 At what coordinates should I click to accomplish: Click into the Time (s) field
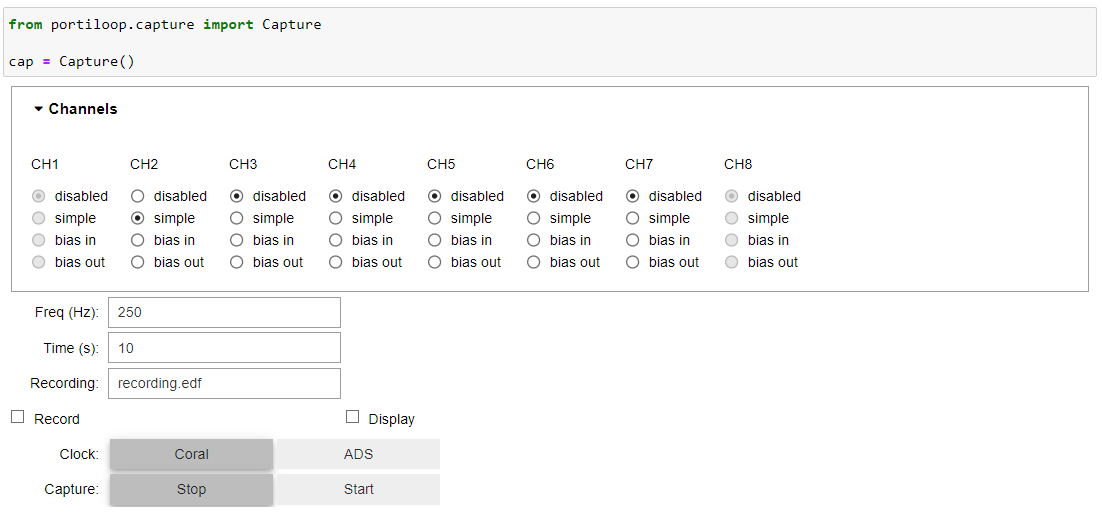coord(224,348)
